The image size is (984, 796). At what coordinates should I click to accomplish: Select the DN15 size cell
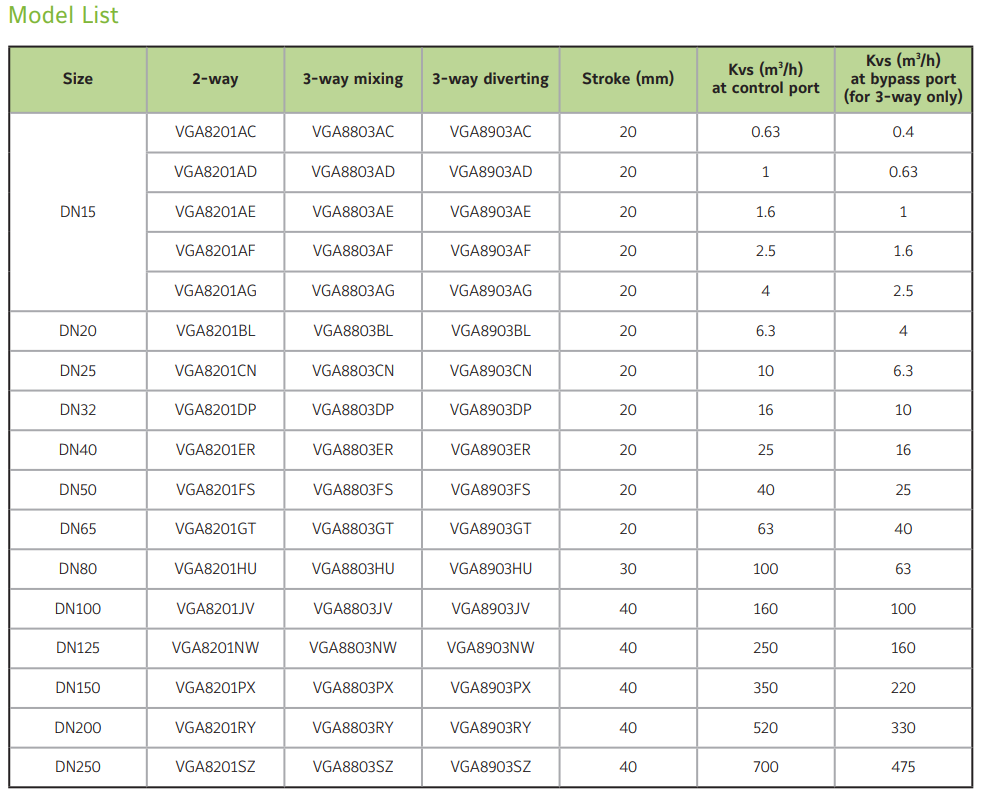coord(77,212)
